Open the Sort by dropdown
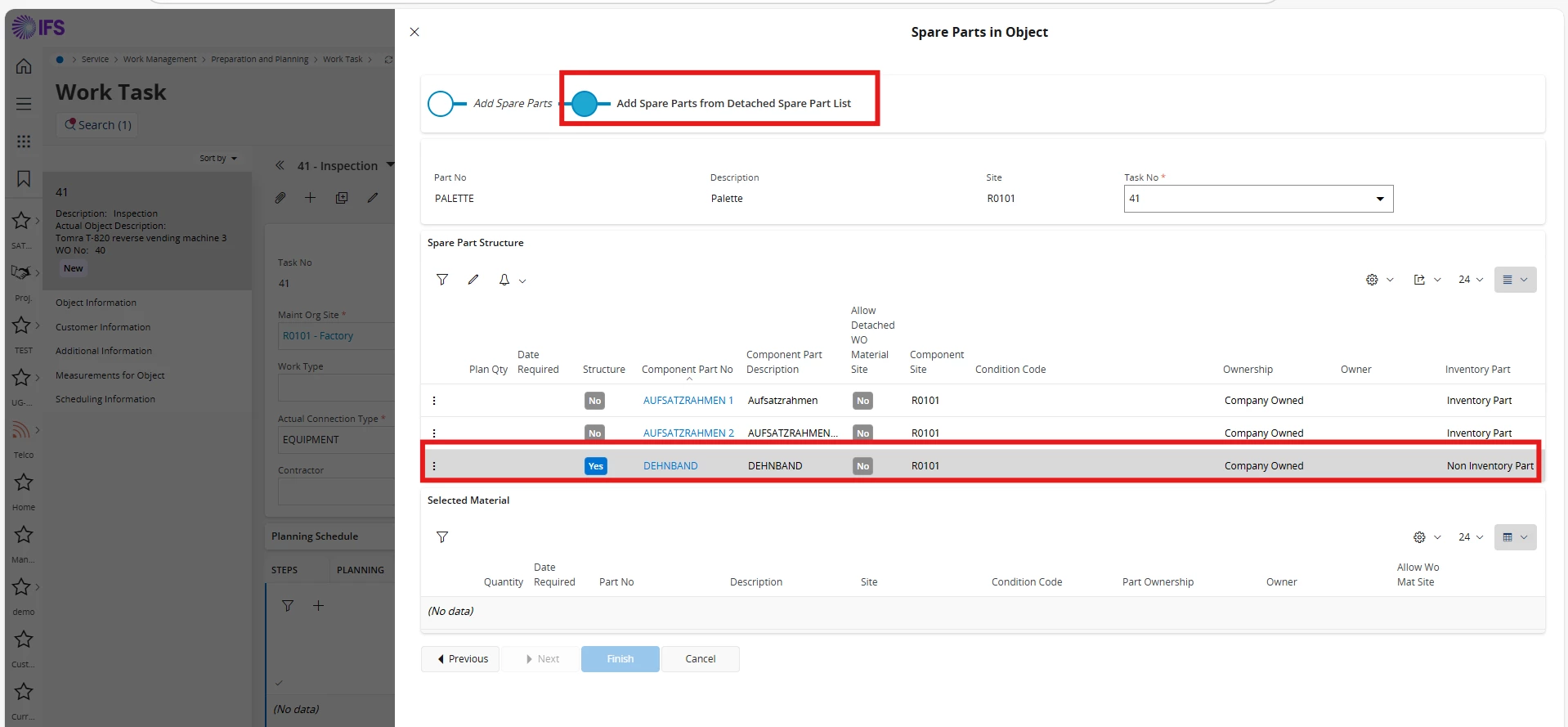This screenshot has width=1568, height=727. point(218,159)
